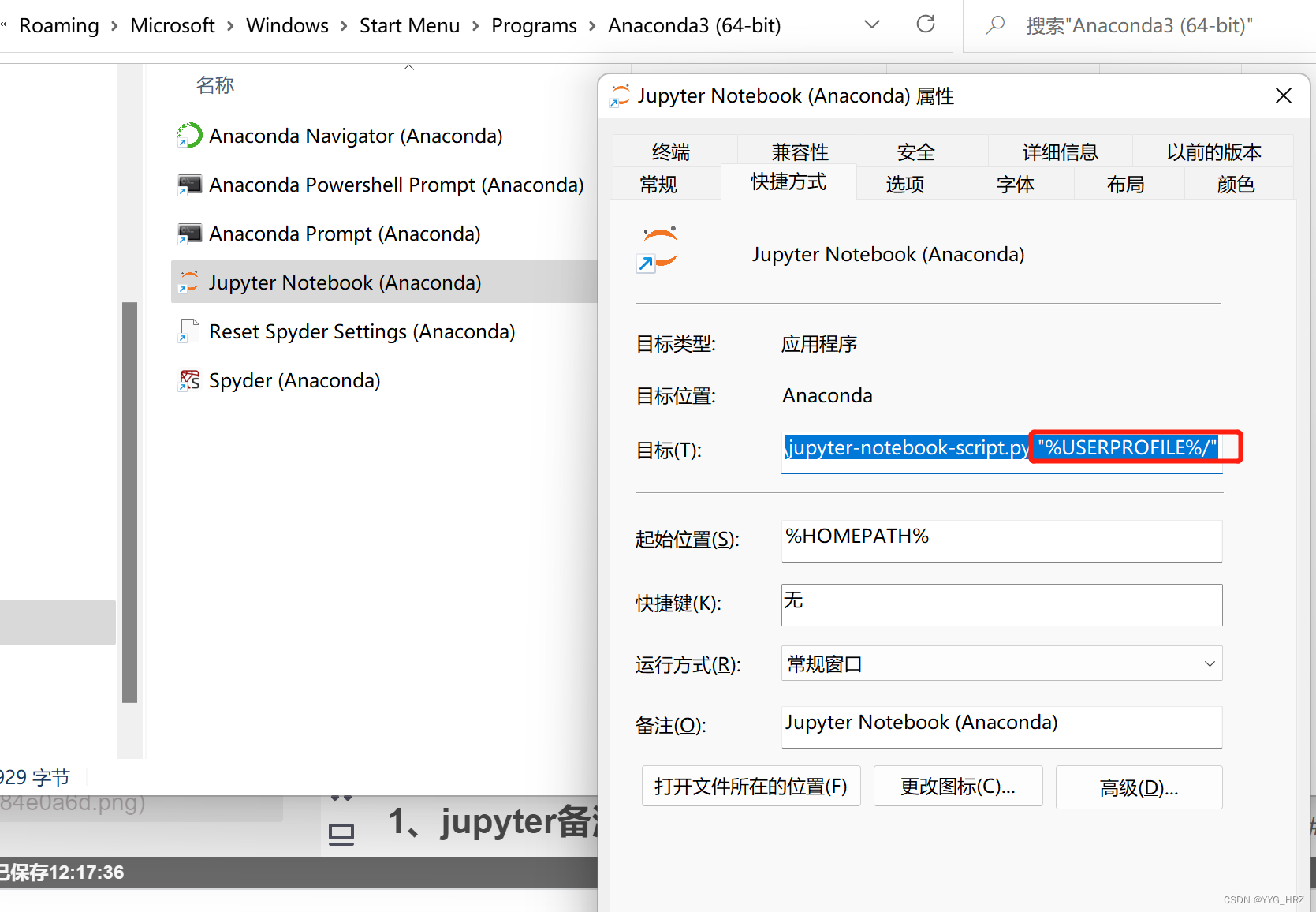Select Anaconda Navigator (Anaconda) file name
The height and width of the screenshot is (912, 1316).
(x=356, y=136)
